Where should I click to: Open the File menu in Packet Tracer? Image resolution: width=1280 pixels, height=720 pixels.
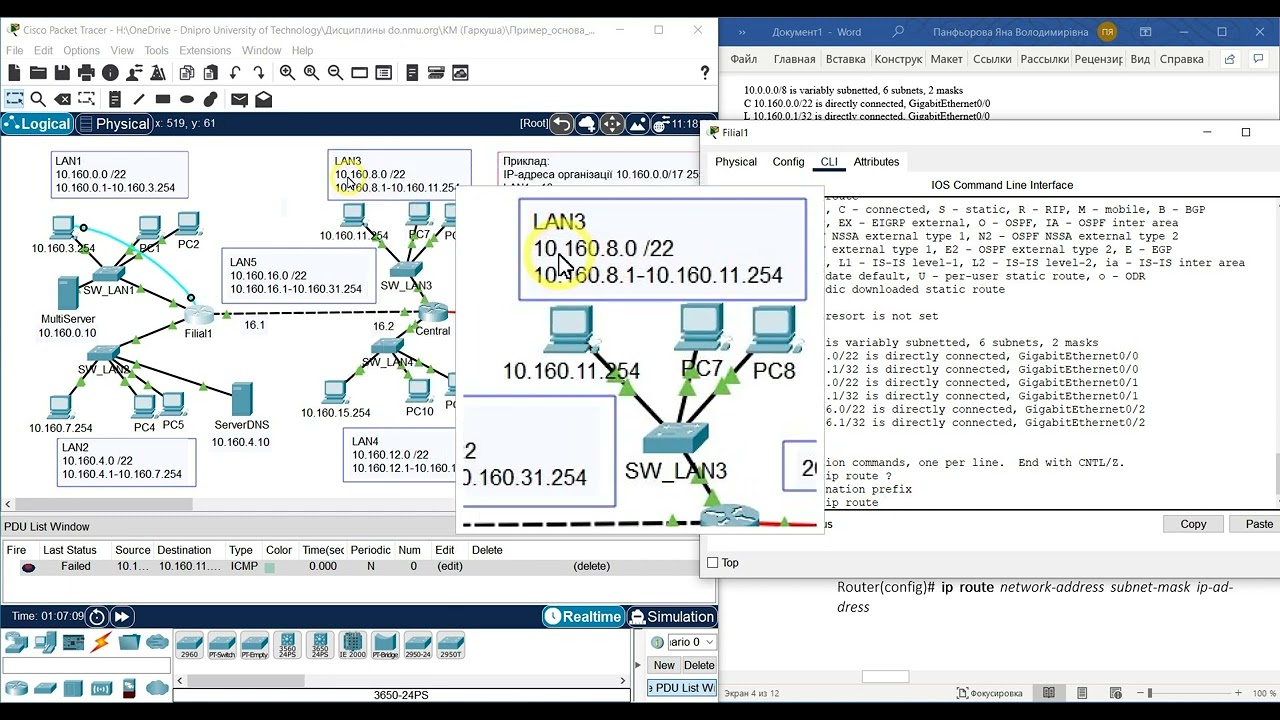[15, 50]
